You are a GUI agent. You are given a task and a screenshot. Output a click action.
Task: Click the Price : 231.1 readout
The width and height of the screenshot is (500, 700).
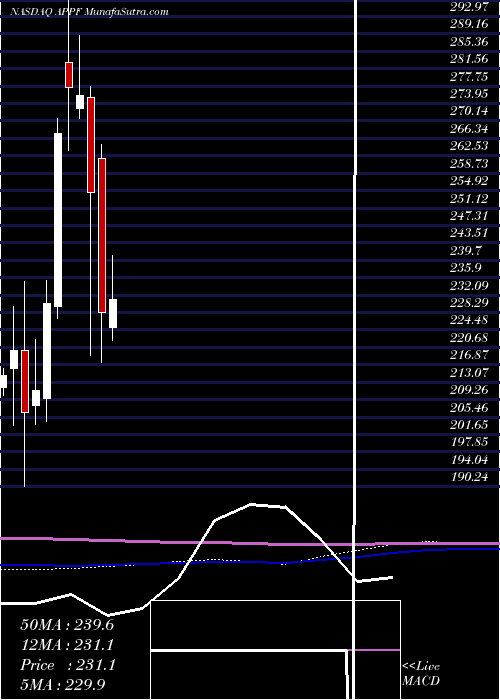(x=67, y=665)
